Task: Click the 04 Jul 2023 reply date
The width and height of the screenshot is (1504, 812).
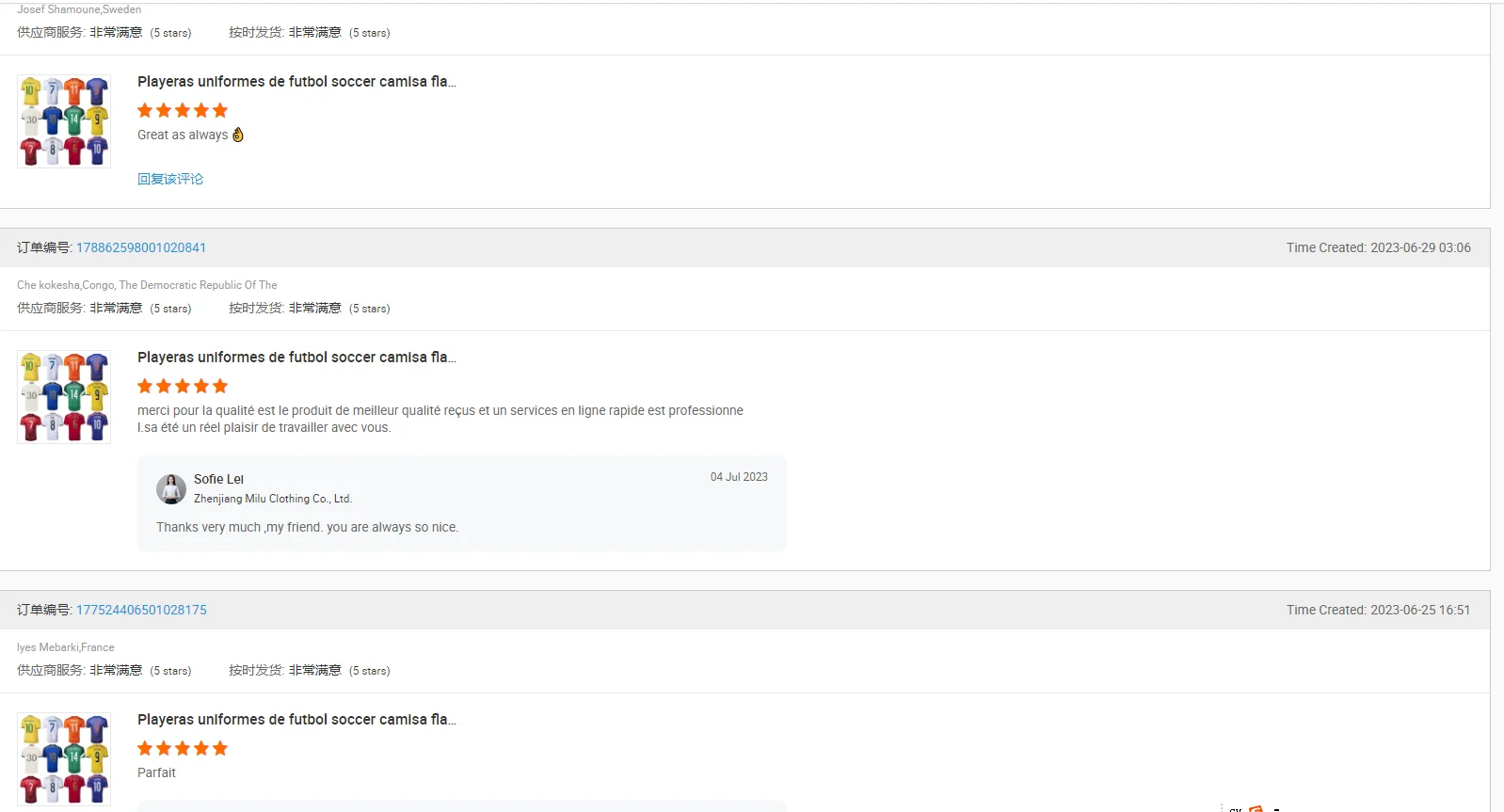Action: 739,477
